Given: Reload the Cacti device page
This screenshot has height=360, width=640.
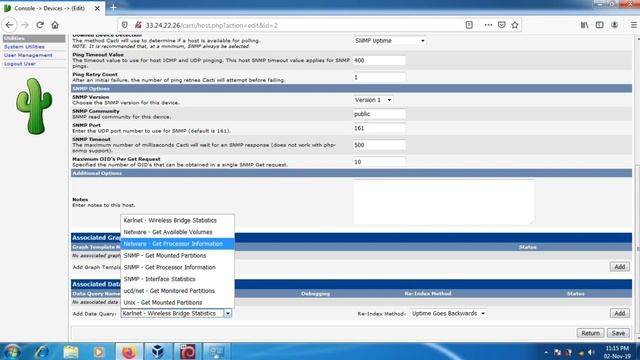Looking at the screenshot, I should (x=40, y=25).
